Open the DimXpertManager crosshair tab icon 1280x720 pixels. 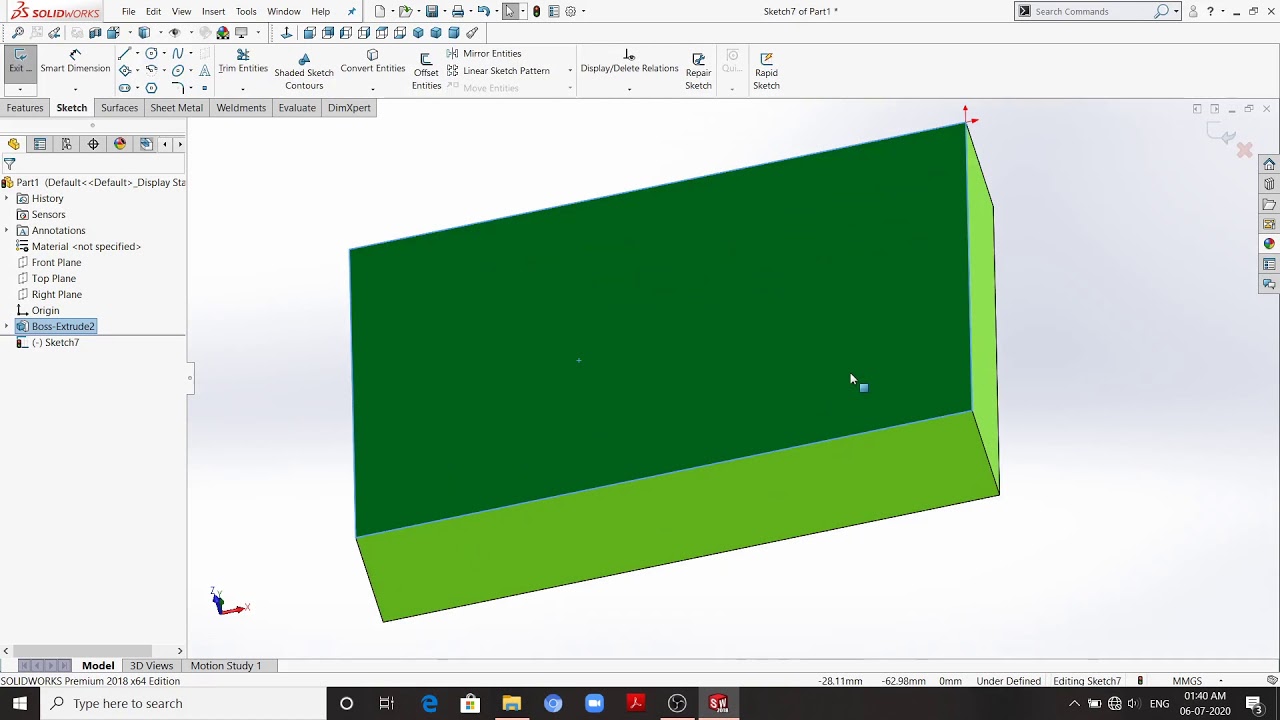93,144
